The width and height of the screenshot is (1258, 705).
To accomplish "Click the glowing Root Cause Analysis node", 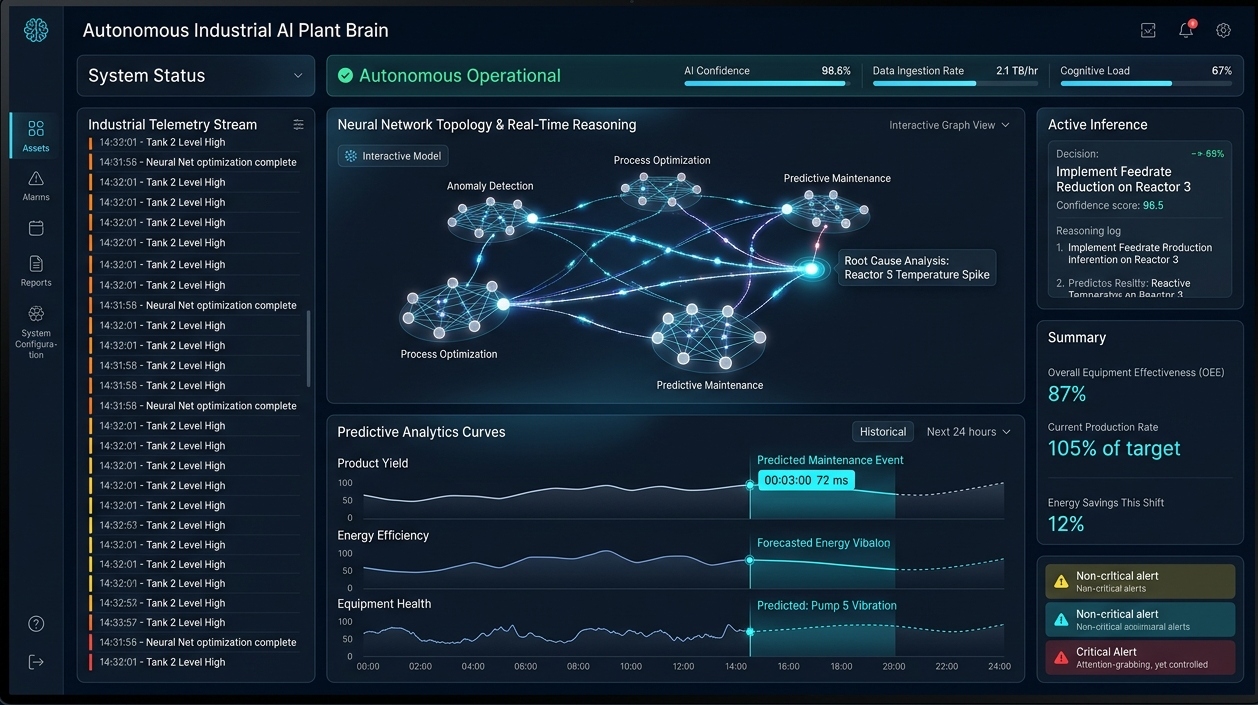I will click(812, 269).
